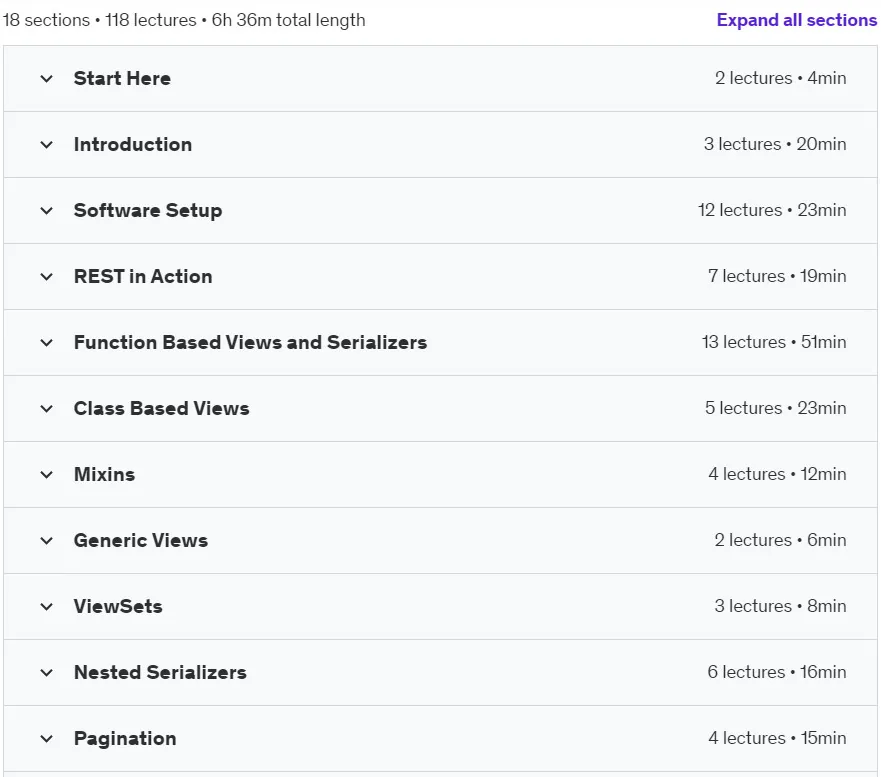
Task: Expand the Start Here section chevron
Action: pyautogui.click(x=47, y=79)
